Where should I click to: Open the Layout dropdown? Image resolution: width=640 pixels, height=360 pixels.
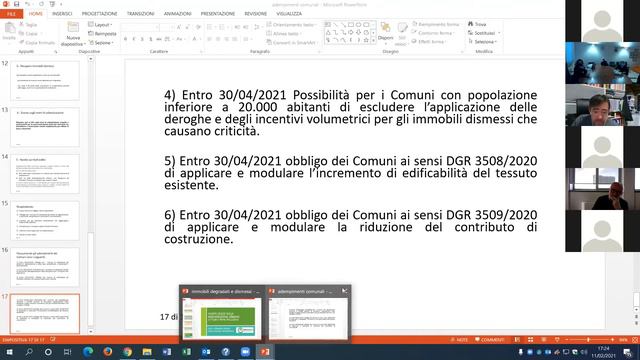[100, 25]
